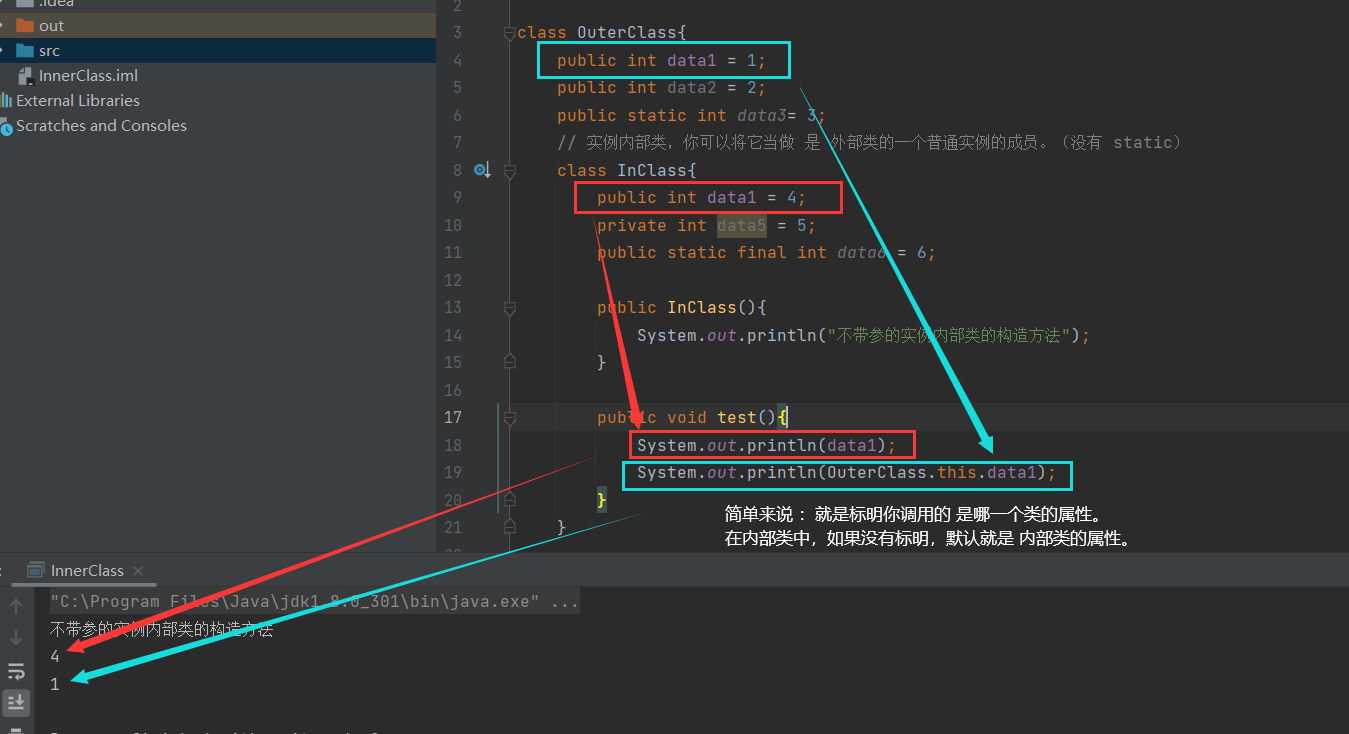Collapse the OuterClass fold on line 3
The width and height of the screenshot is (1349, 734).
click(x=510, y=33)
